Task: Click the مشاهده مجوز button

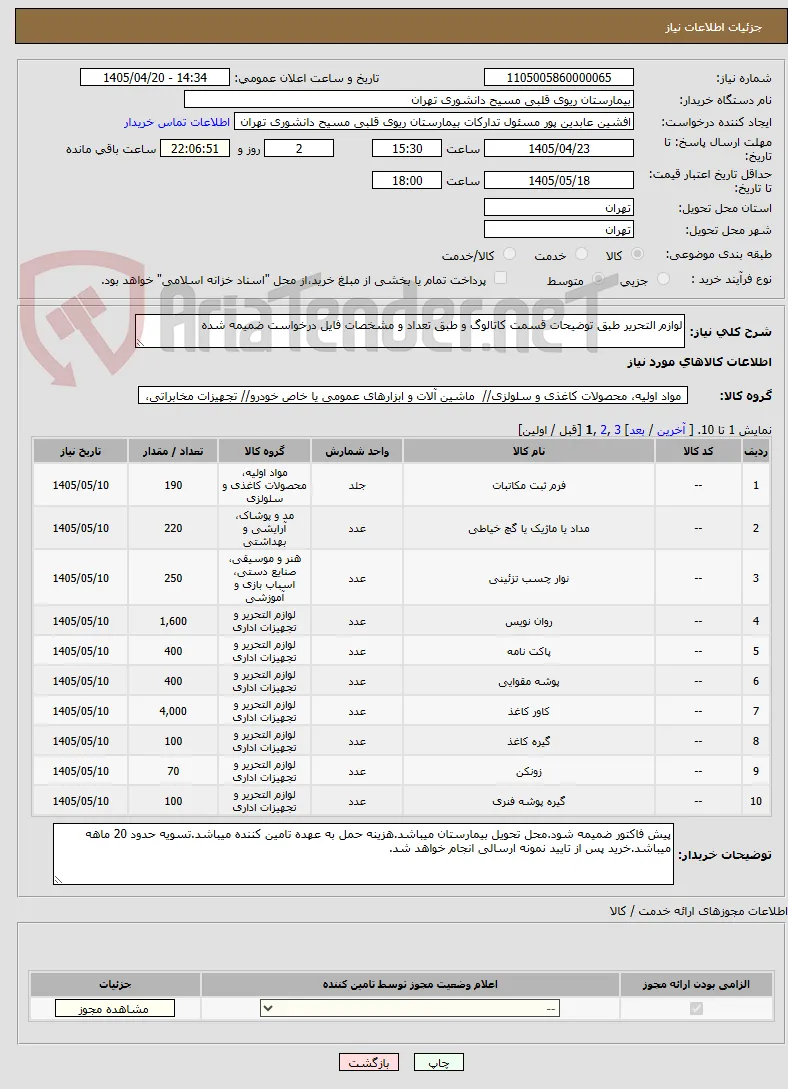Action: [115, 1008]
